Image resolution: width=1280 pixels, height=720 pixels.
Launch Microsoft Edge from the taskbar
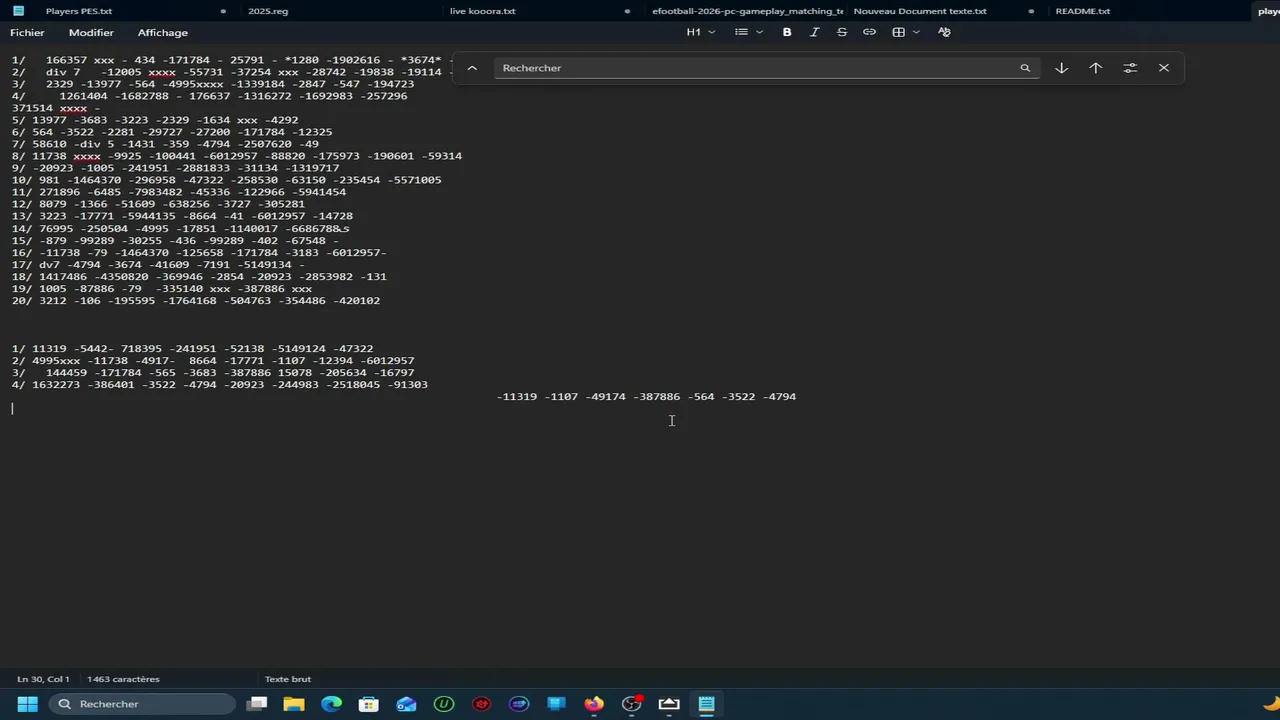pyautogui.click(x=331, y=704)
